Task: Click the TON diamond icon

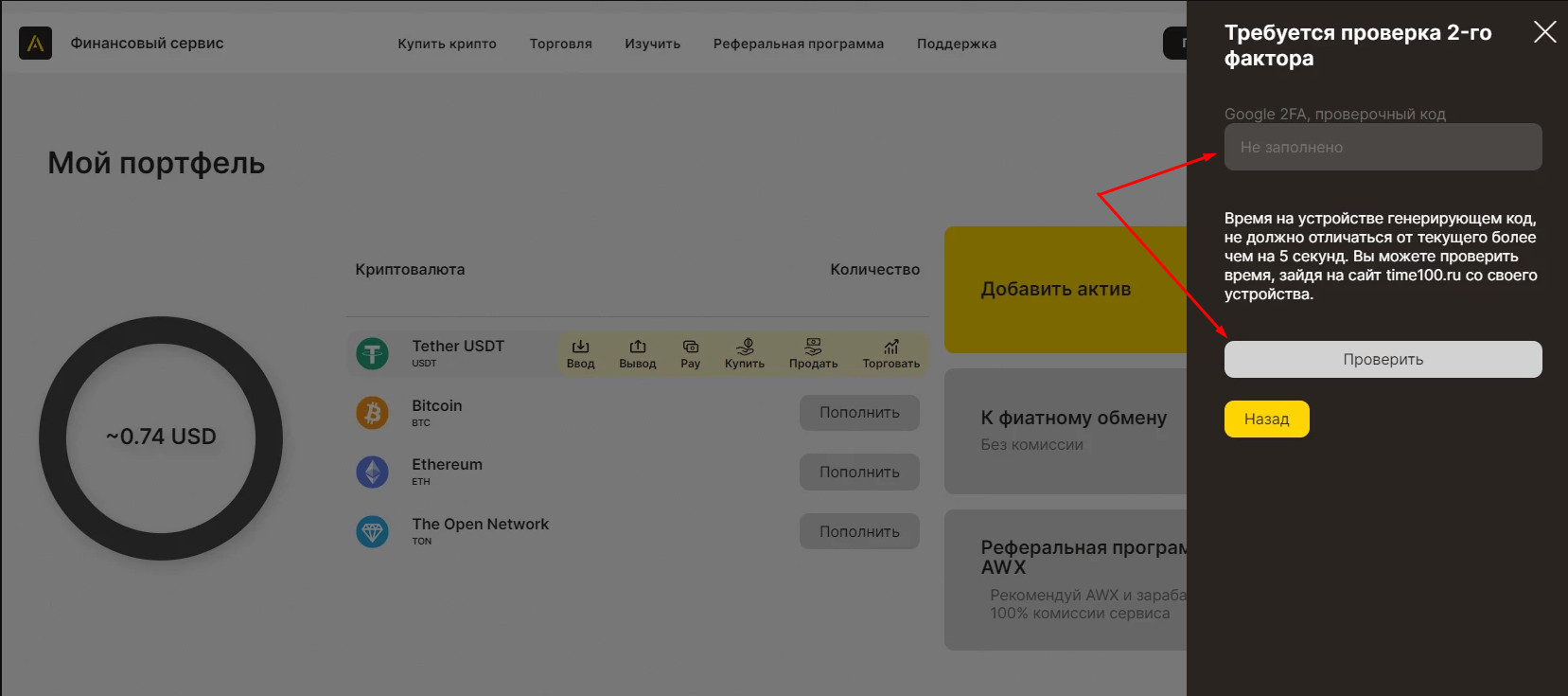Action: [x=372, y=531]
